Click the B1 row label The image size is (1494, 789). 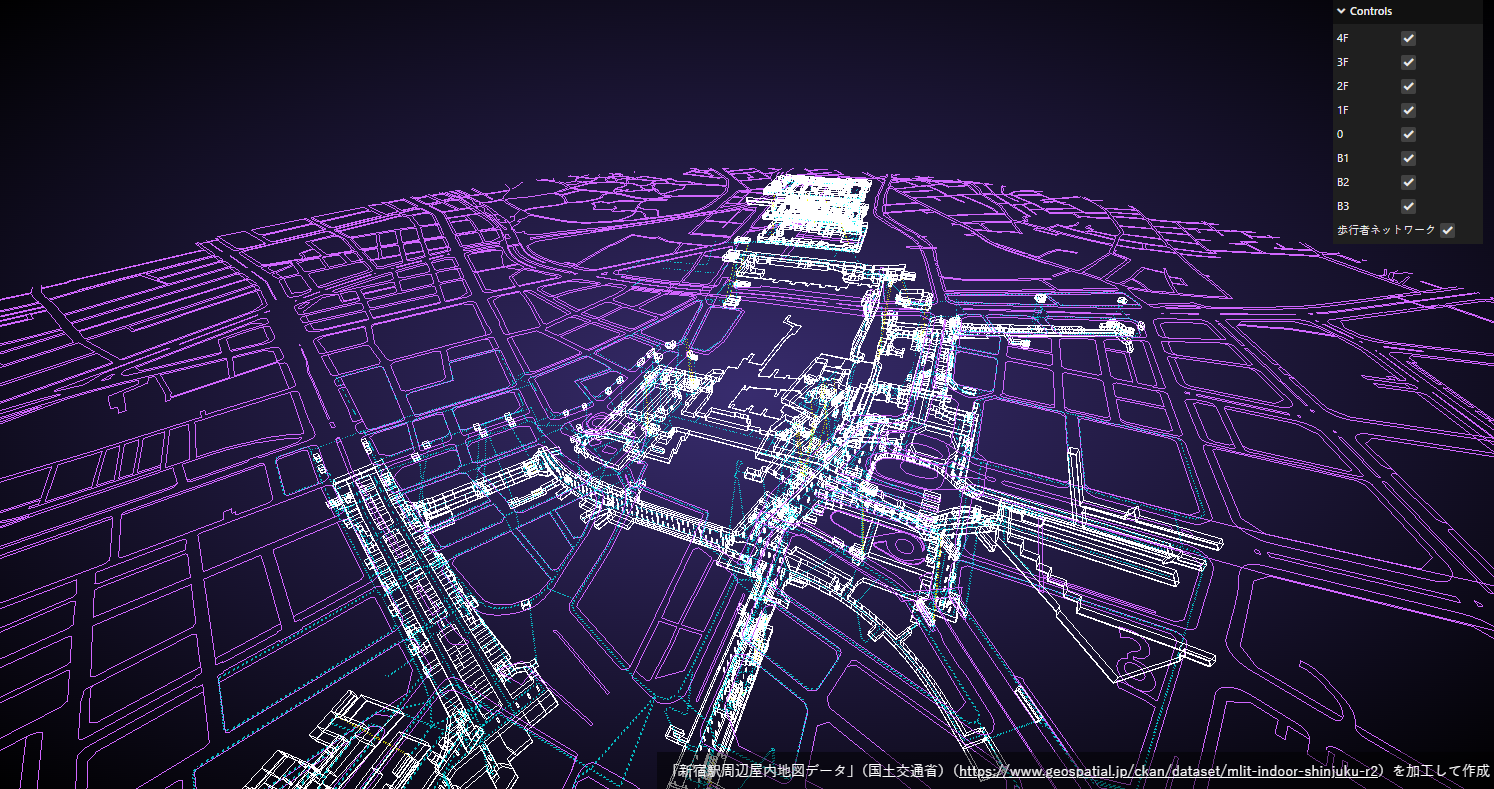coord(1343,158)
